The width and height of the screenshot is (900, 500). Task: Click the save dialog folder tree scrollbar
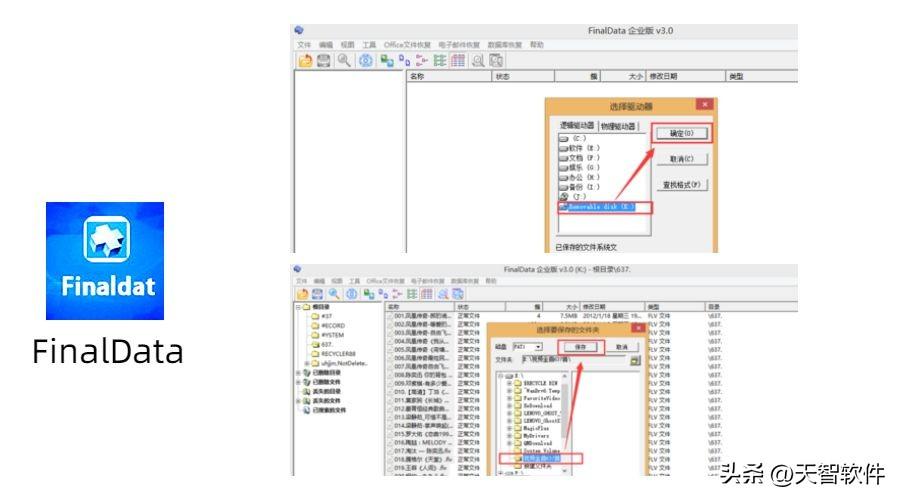coord(565,422)
